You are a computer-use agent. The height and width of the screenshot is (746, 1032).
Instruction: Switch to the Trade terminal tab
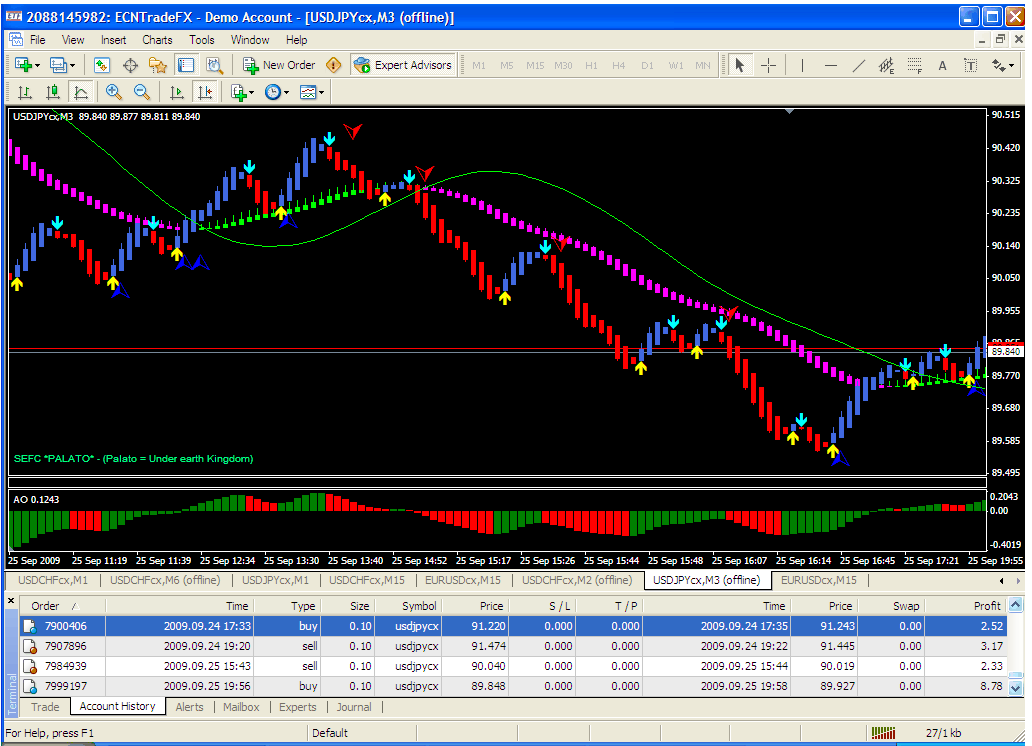tap(45, 706)
